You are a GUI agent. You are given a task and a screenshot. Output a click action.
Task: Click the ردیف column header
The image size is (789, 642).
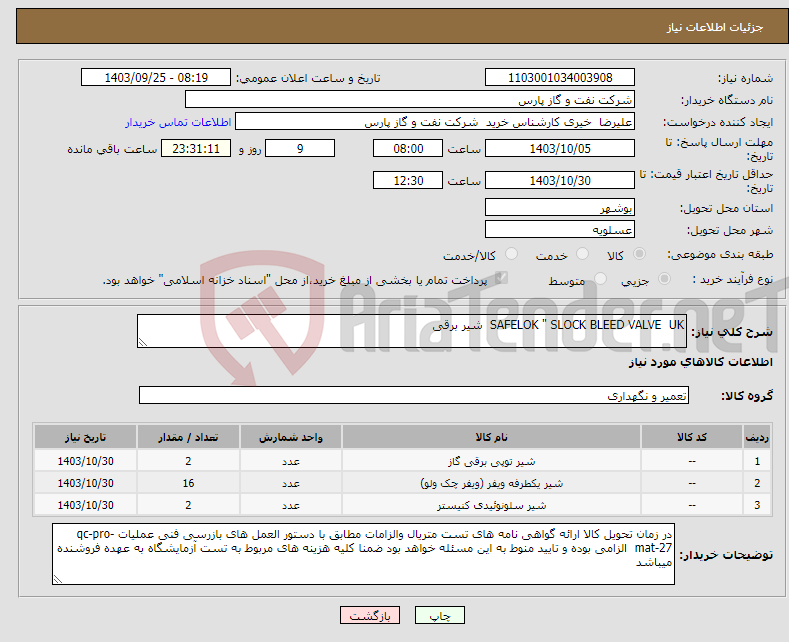pyautogui.click(x=757, y=437)
